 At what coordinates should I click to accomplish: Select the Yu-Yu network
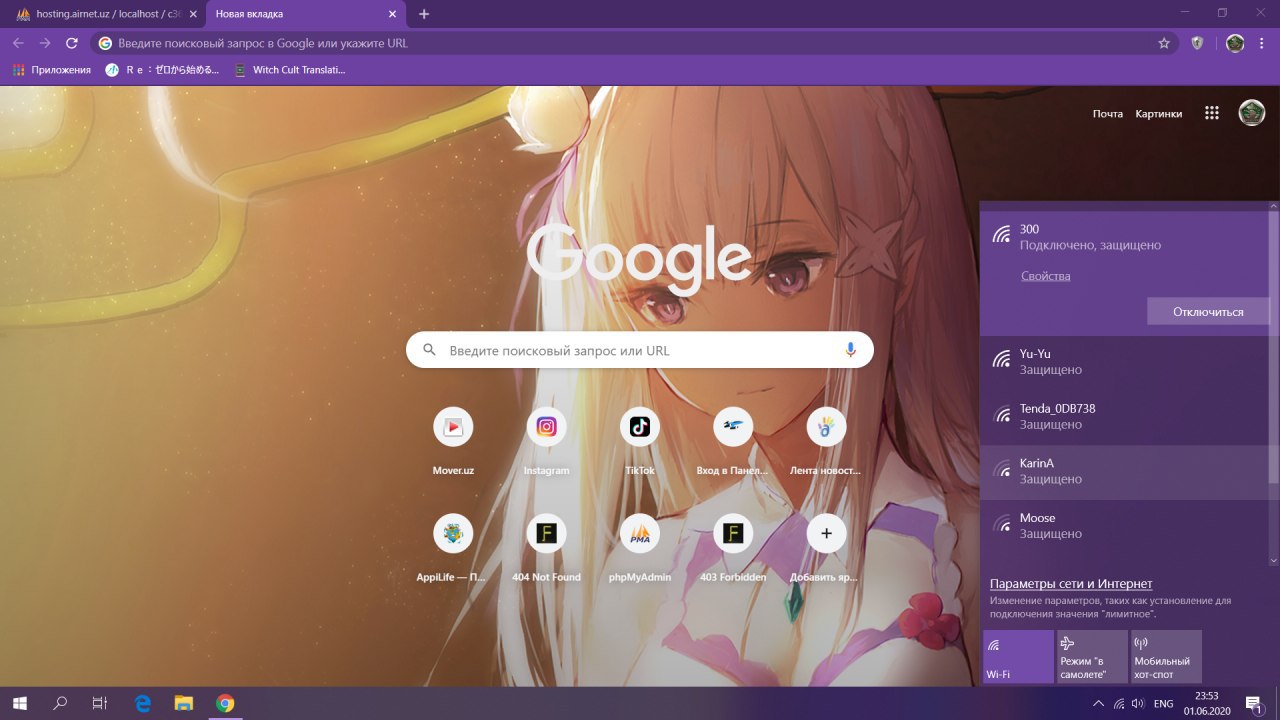(x=1125, y=362)
